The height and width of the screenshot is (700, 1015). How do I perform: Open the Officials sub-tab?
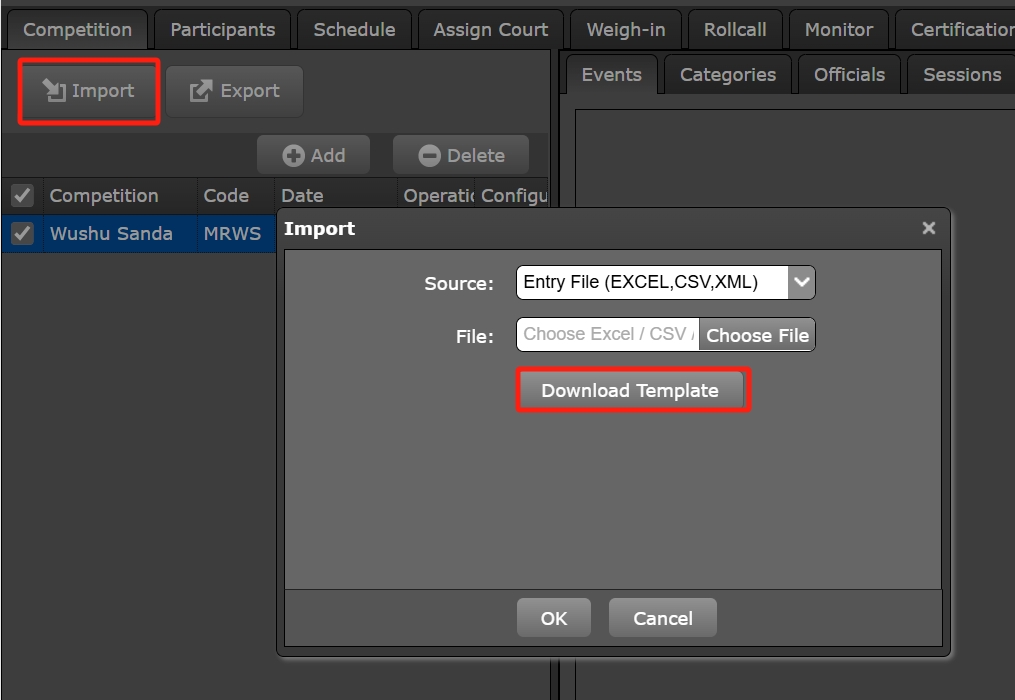point(849,74)
